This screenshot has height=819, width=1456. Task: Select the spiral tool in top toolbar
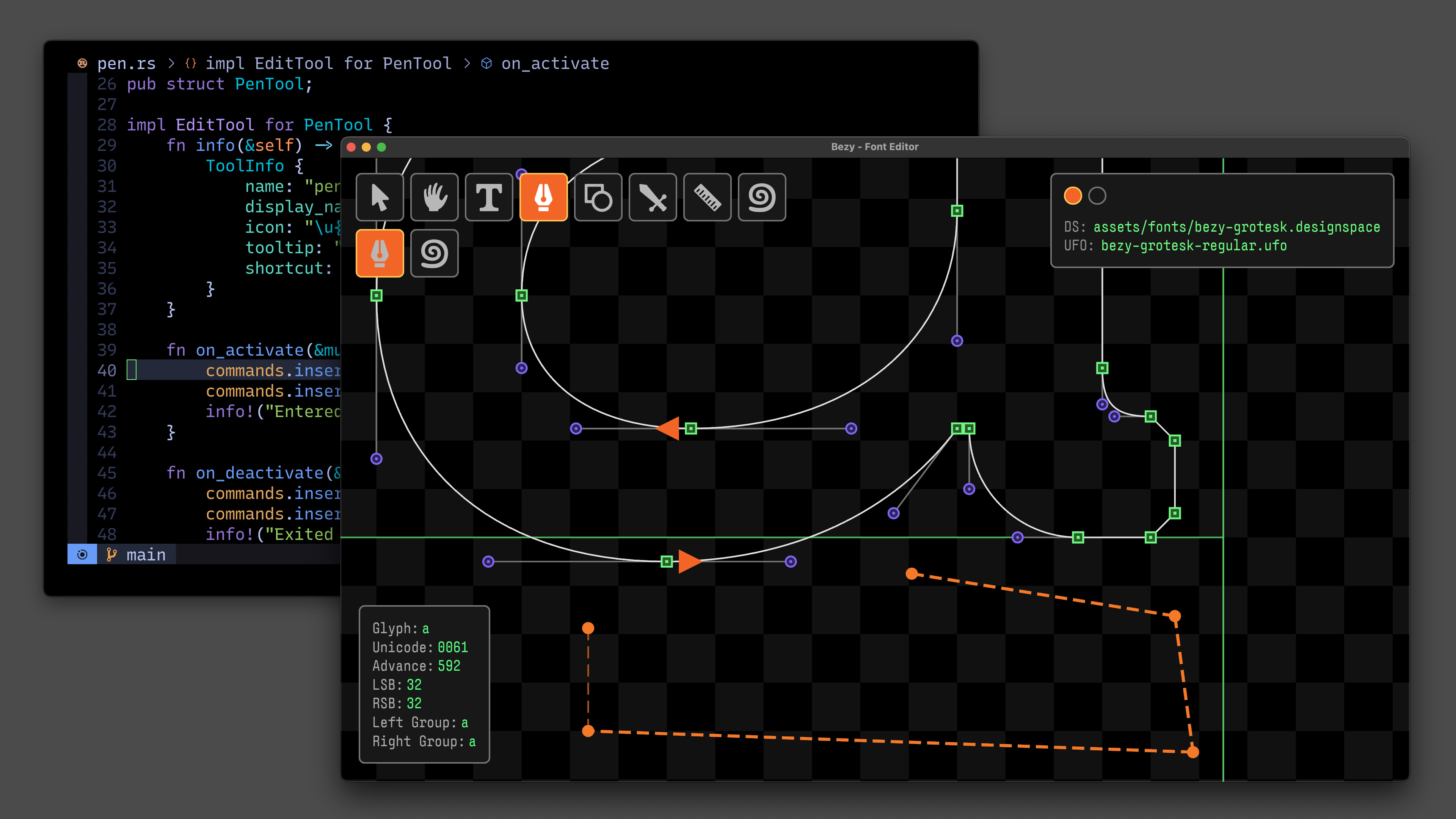coord(762,197)
